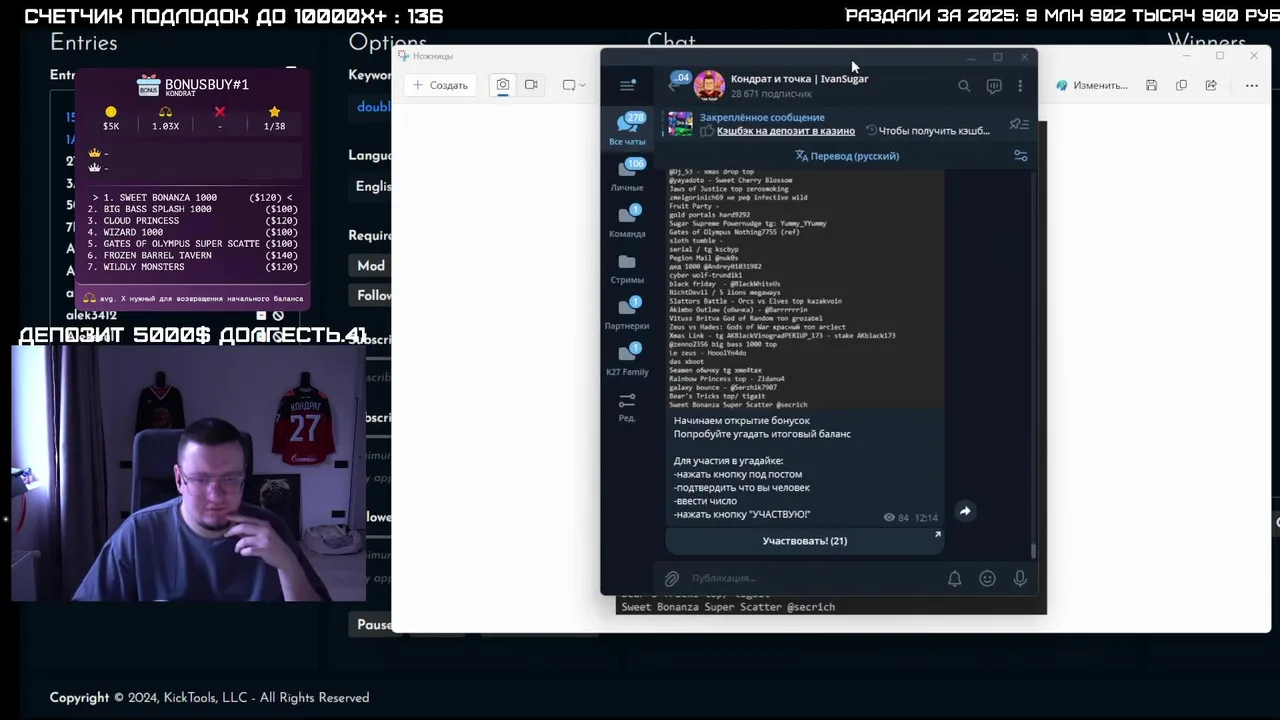Attach a file with paperclip icon
The image size is (1280, 720).
[x=672, y=578]
